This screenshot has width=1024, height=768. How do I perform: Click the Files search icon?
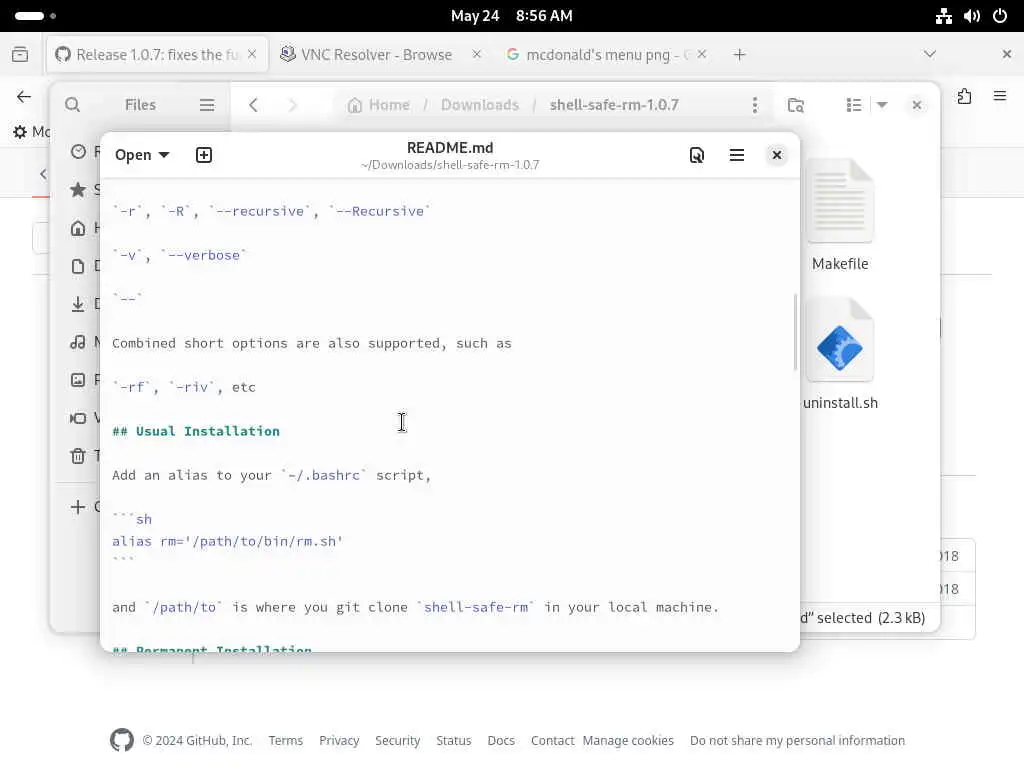[x=72, y=105]
